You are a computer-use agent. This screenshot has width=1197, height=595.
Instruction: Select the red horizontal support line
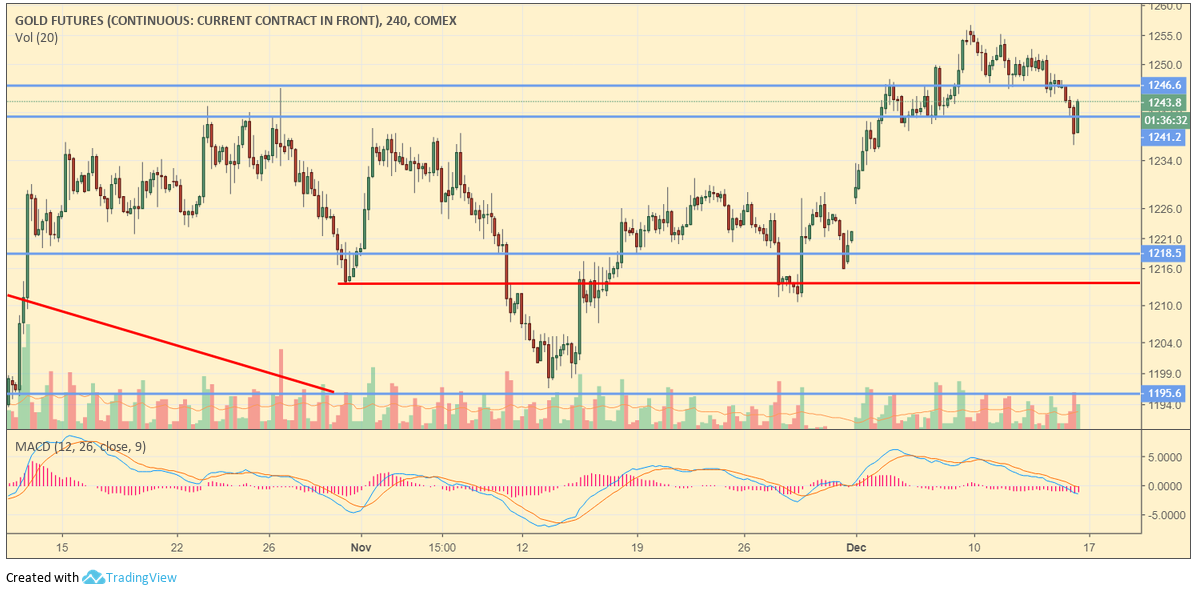[740, 283]
